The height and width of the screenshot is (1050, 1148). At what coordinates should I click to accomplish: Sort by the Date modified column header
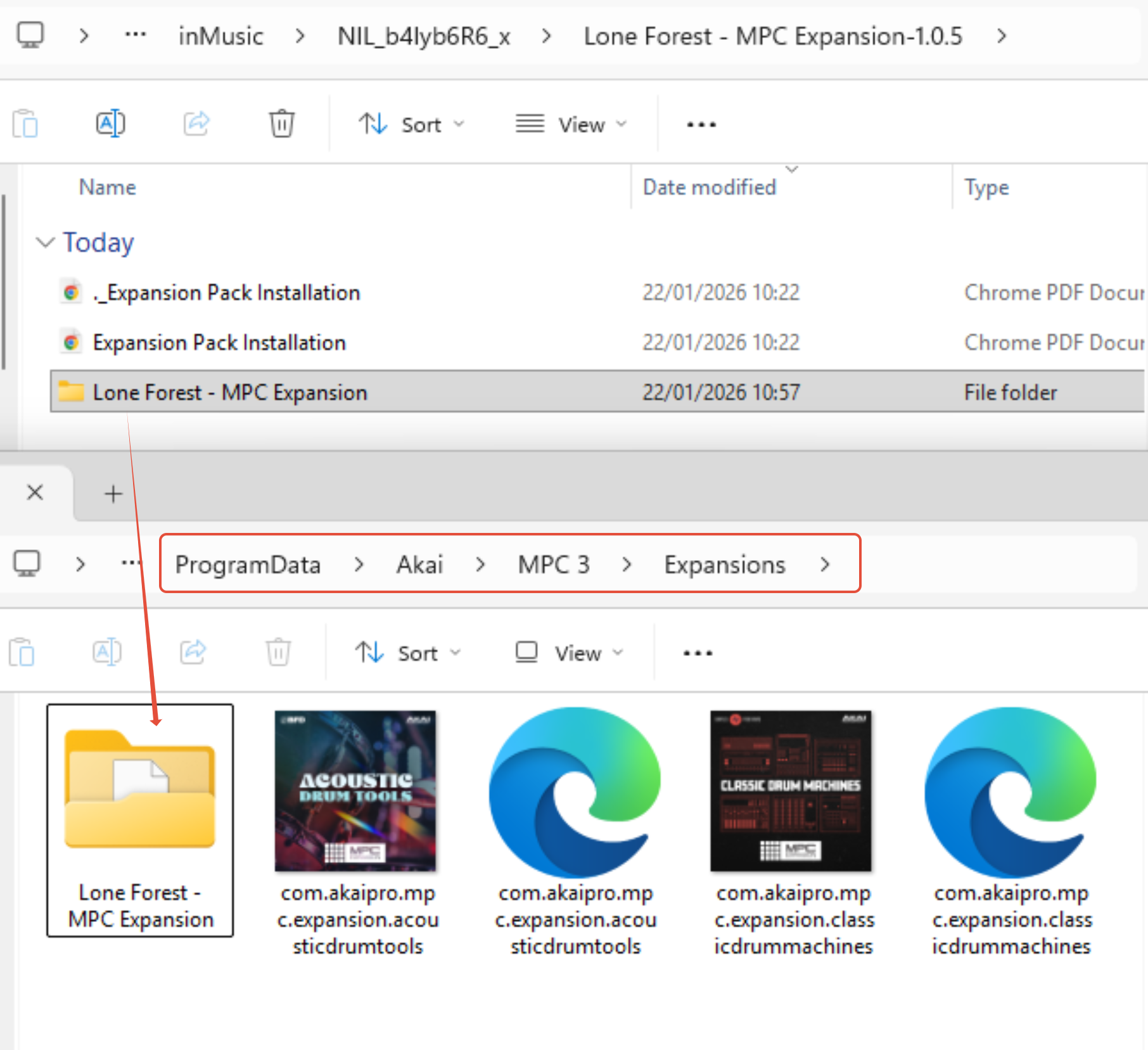(710, 188)
